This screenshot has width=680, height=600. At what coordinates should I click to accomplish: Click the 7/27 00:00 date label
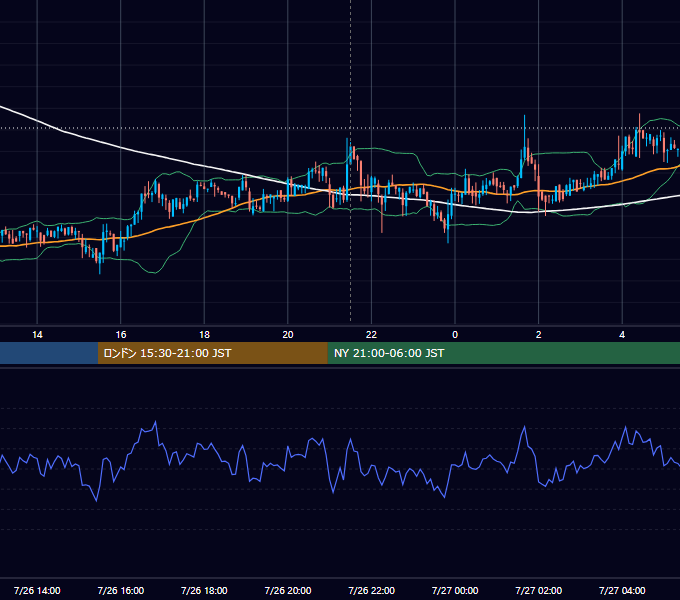[x=455, y=590]
